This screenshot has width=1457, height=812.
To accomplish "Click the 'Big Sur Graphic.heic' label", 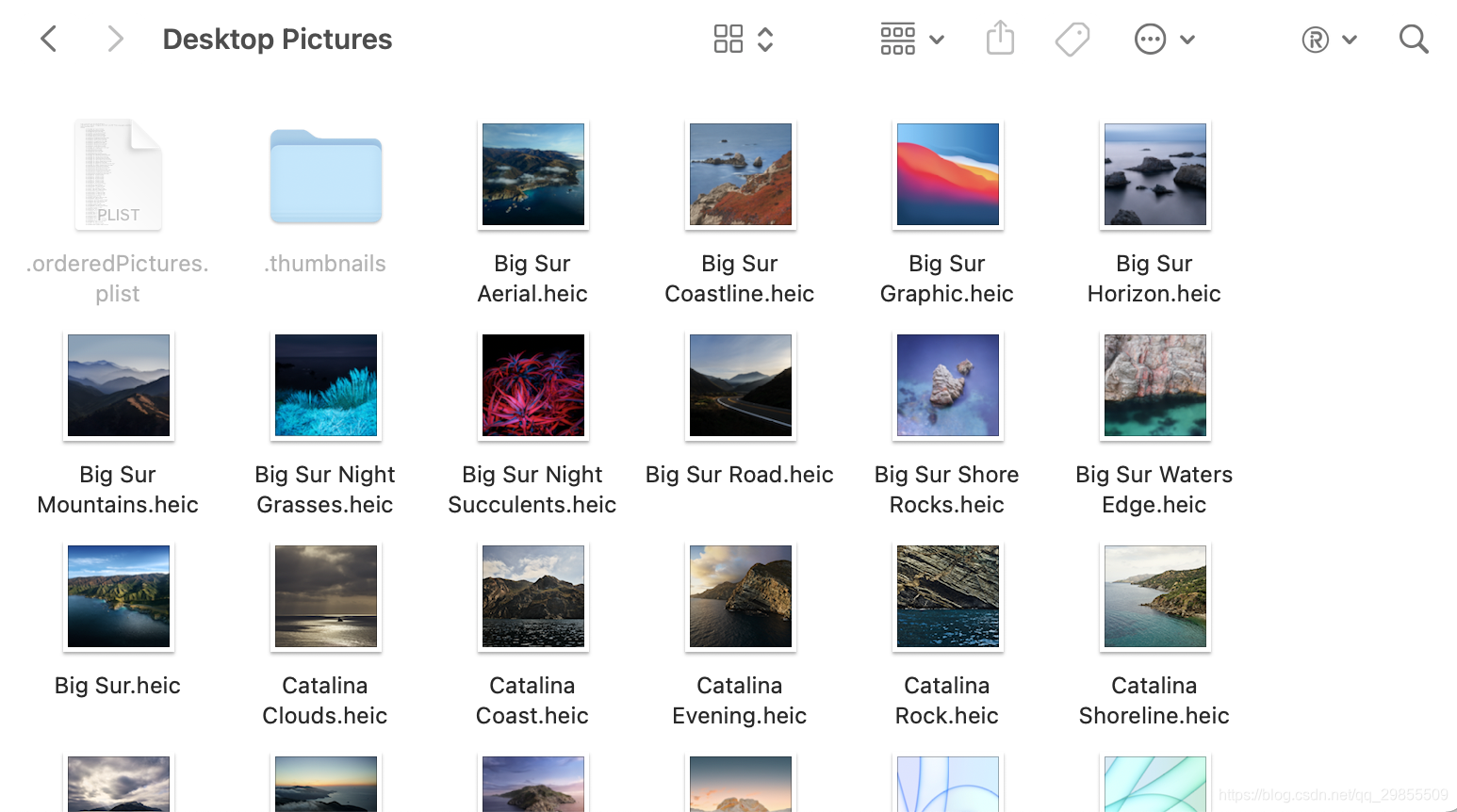I will click(x=947, y=279).
